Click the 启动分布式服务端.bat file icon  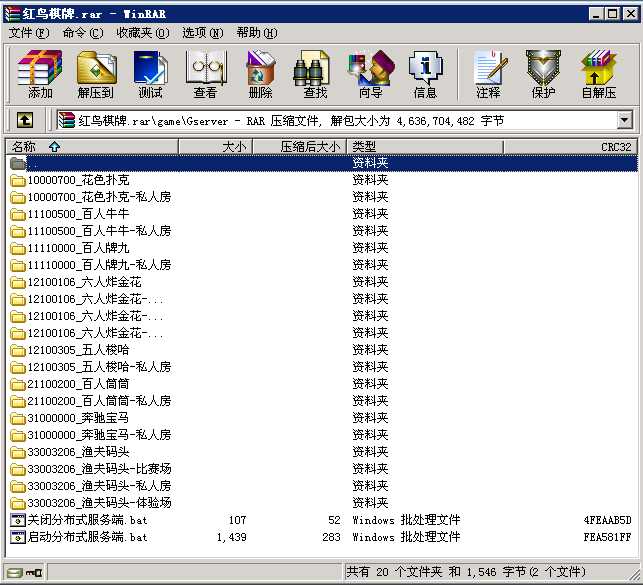18,537
